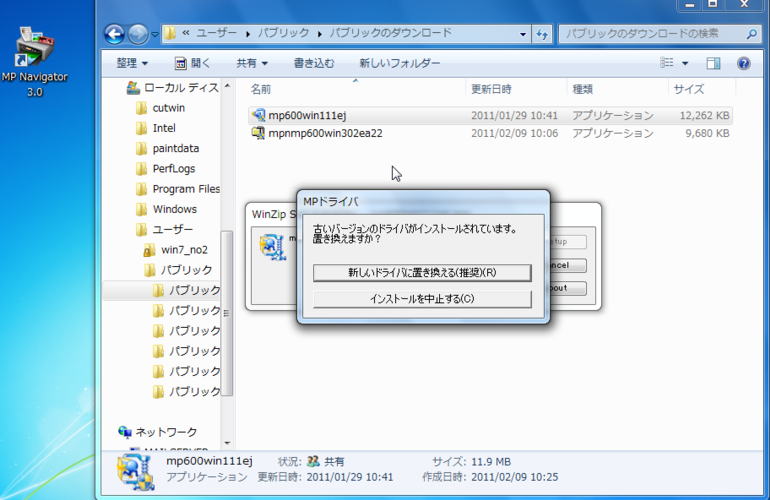Image resolution: width=770 pixels, height=500 pixels.
Task: Click the refresh button beside address bar
Action: click(542, 34)
